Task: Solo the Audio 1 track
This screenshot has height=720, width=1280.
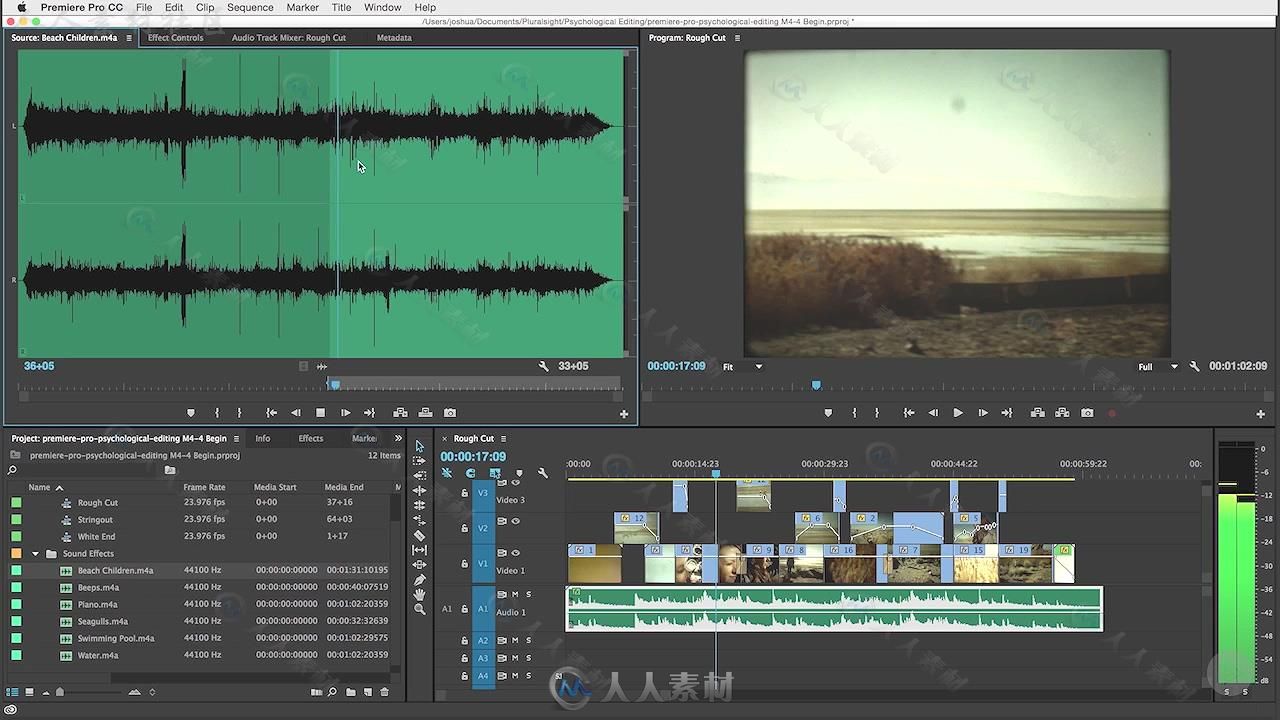Action: pos(529,594)
